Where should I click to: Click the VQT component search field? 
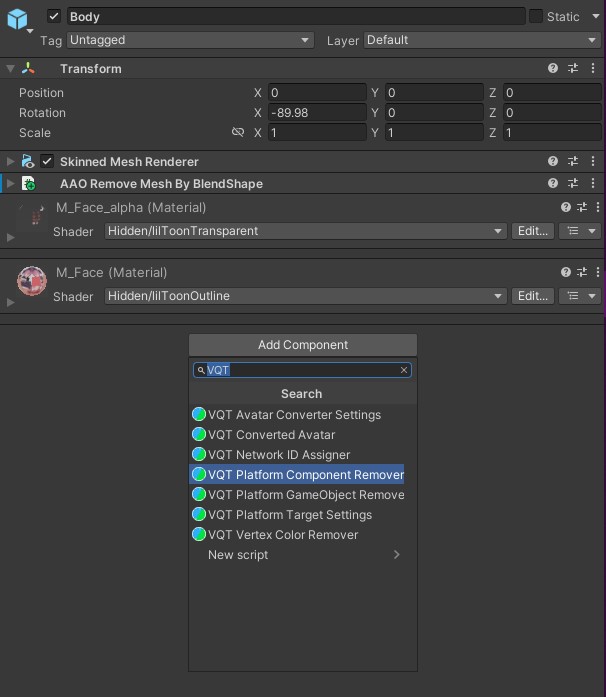tap(302, 370)
